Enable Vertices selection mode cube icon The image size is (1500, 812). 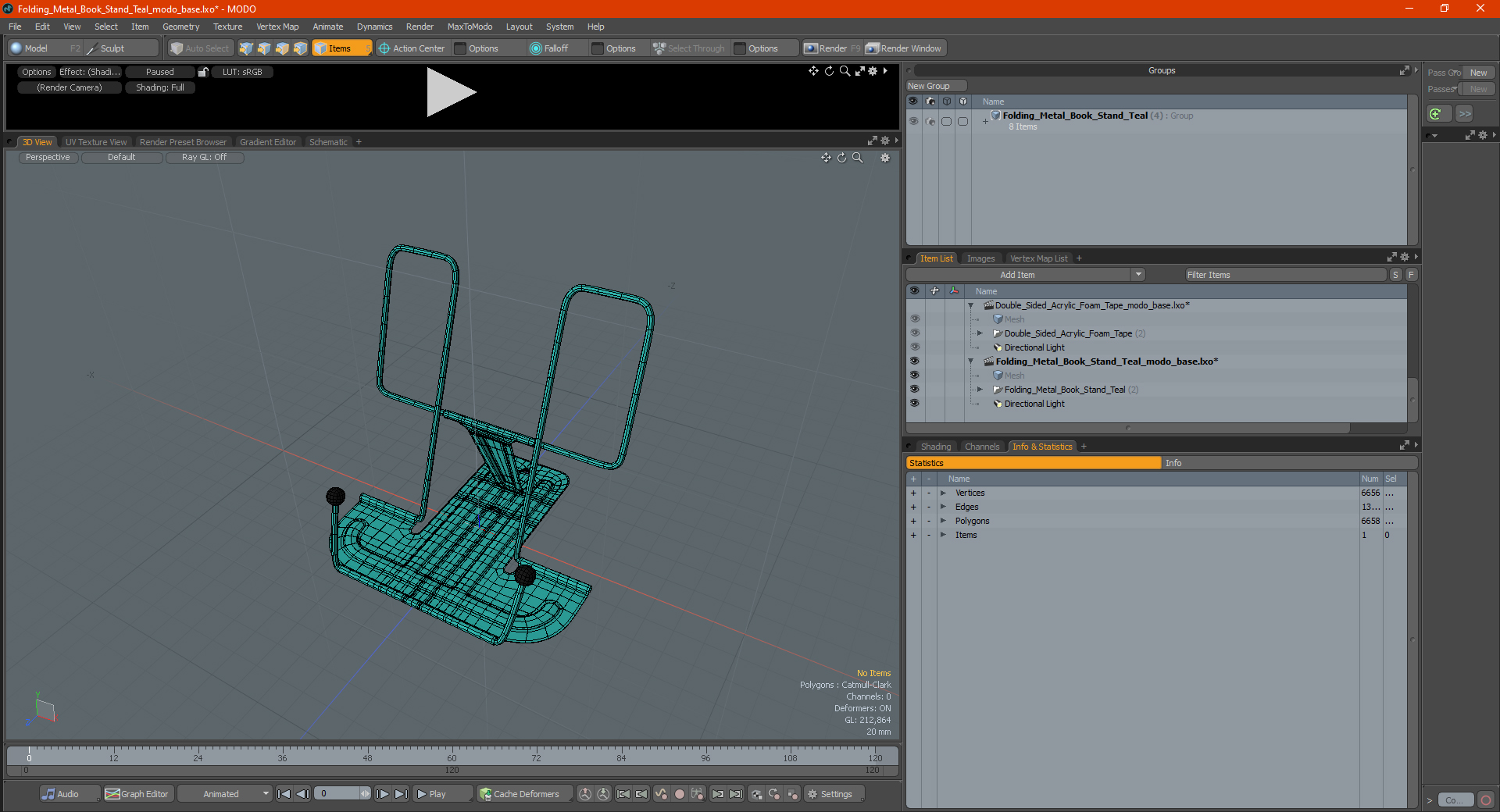tap(246, 48)
